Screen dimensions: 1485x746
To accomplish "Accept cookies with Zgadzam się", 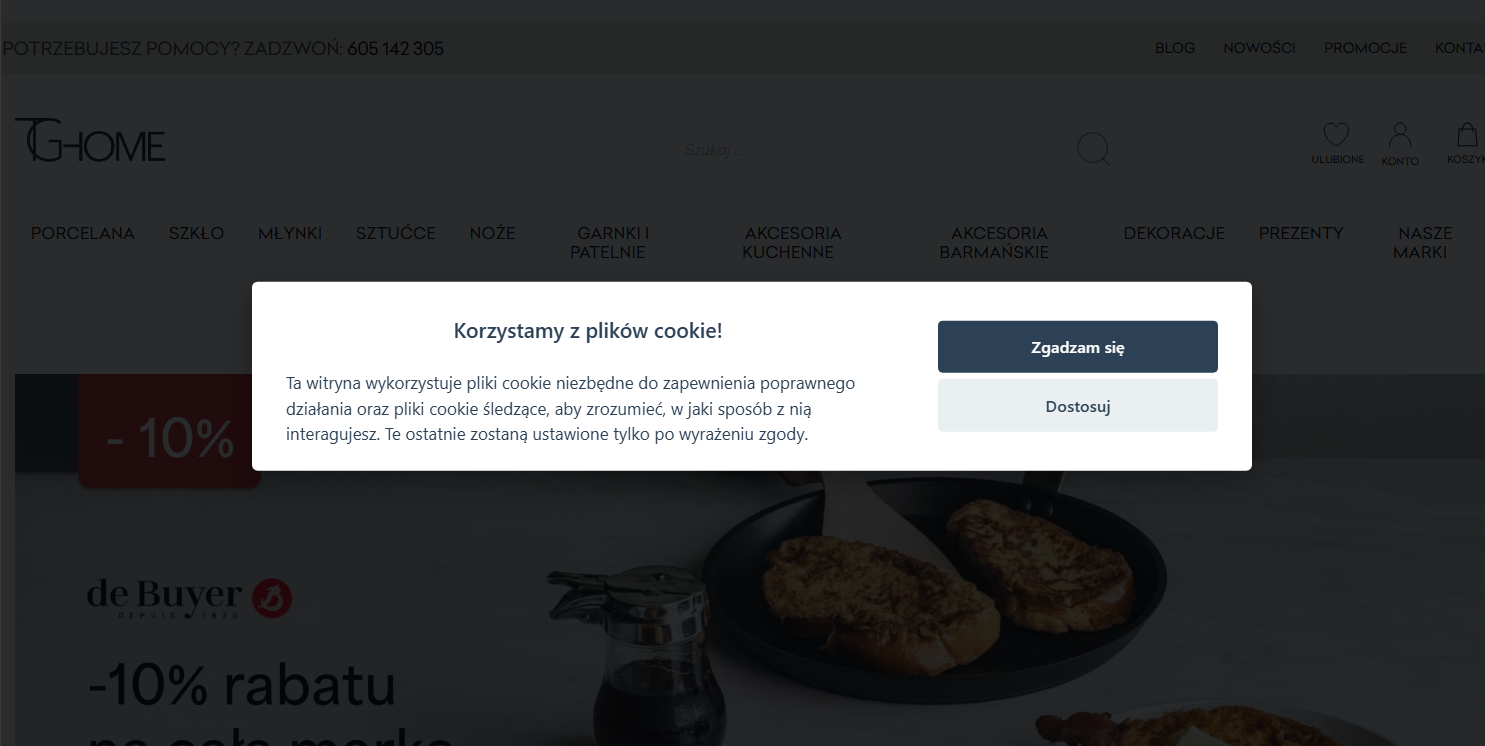I will [x=1078, y=347].
